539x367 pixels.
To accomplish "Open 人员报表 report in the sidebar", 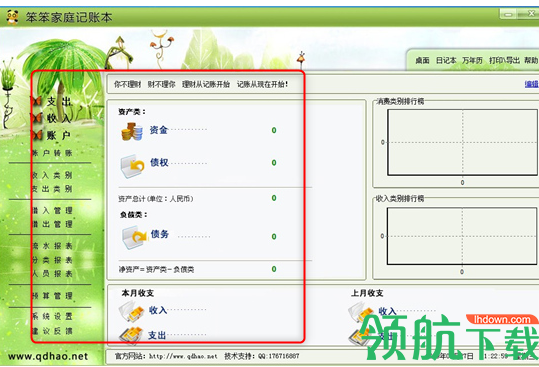I will click(x=52, y=274).
